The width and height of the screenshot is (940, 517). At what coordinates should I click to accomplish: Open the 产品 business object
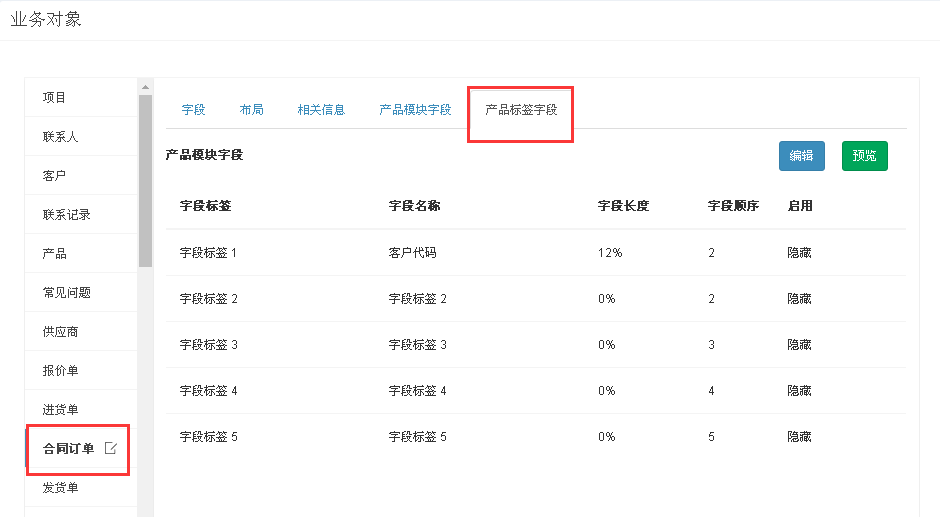[x=55, y=254]
